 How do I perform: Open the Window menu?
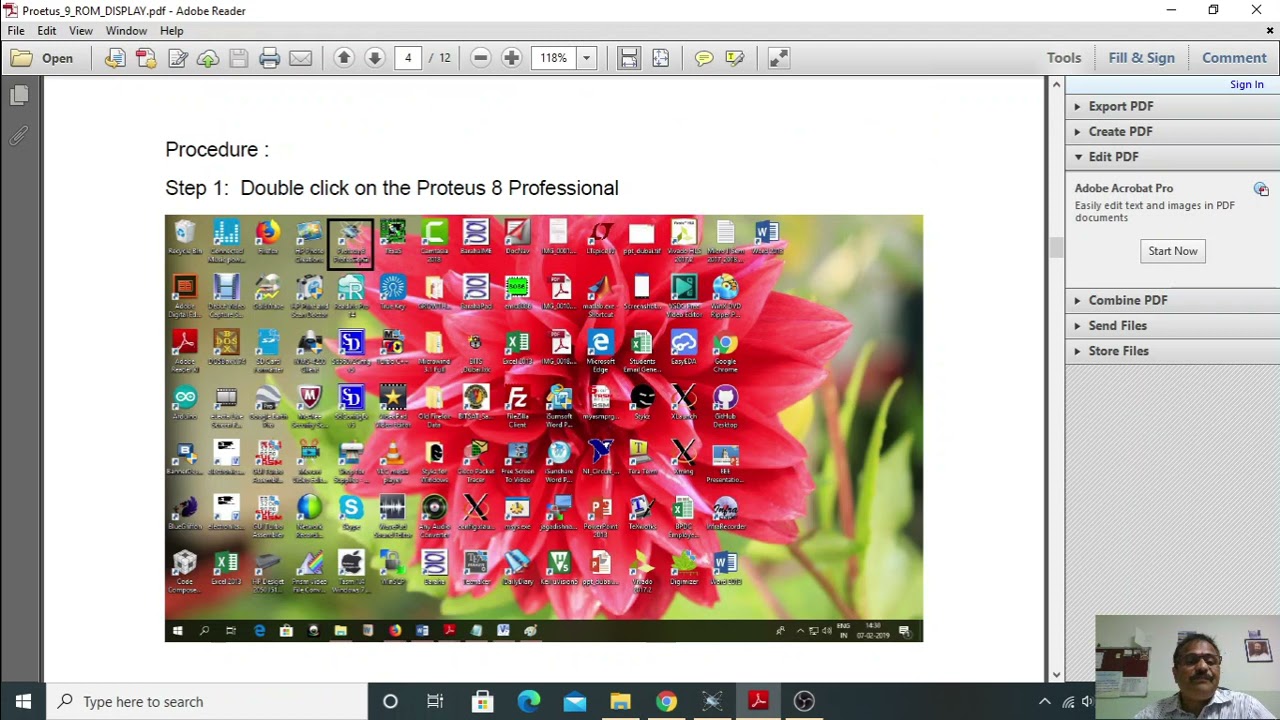pyautogui.click(x=126, y=31)
